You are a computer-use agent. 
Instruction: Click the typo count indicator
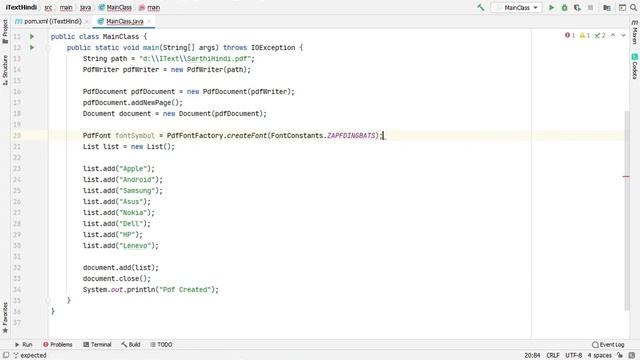[600, 36]
